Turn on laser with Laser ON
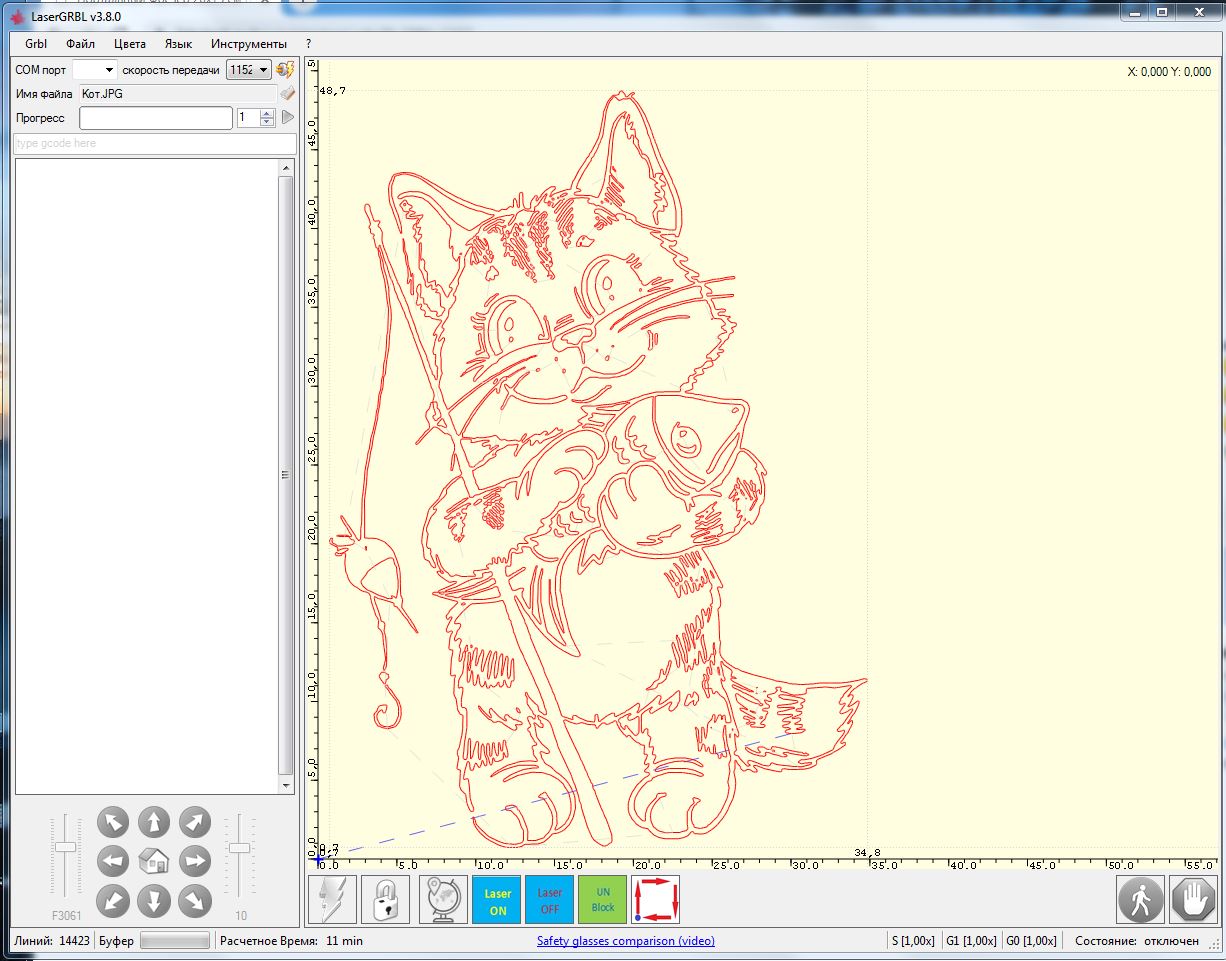Screen dimensions: 1226x961 click(497, 900)
